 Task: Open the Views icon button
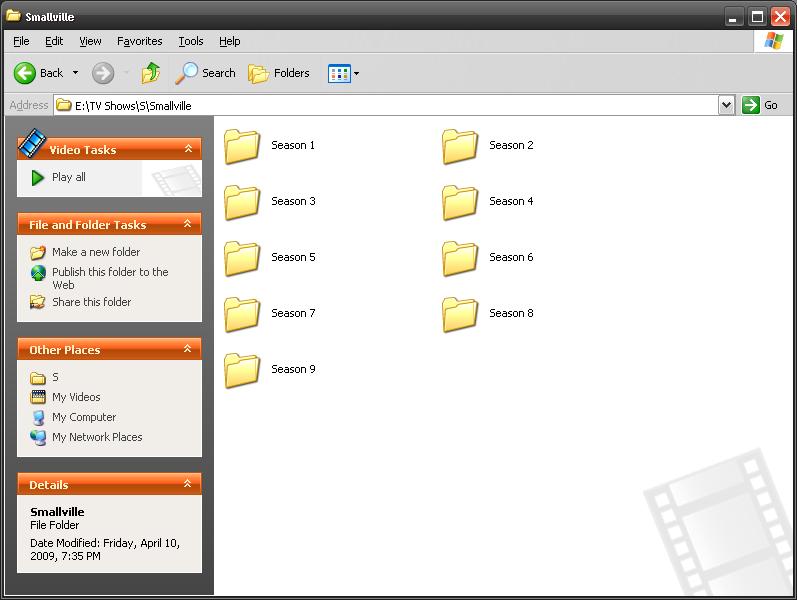pos(339,74)
